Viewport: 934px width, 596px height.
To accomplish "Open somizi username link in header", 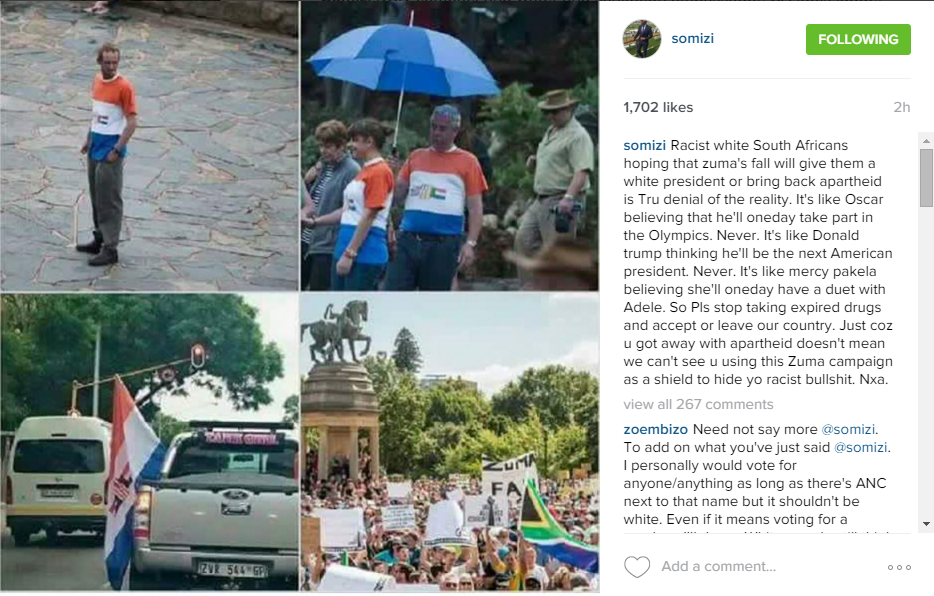I will (692, 39).
